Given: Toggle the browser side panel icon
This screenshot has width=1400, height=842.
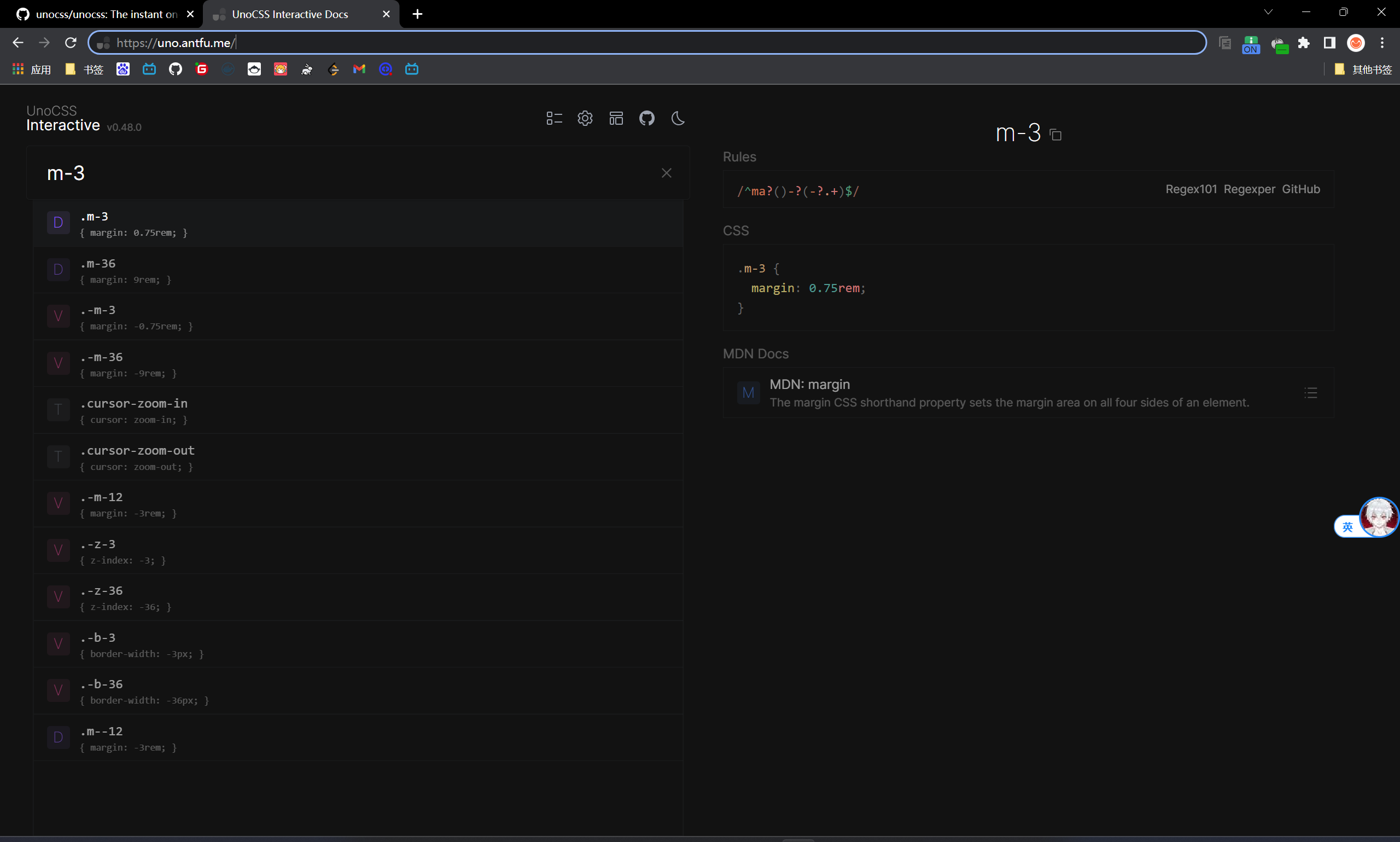Looking at the screenshot, I should point(1329,43).
